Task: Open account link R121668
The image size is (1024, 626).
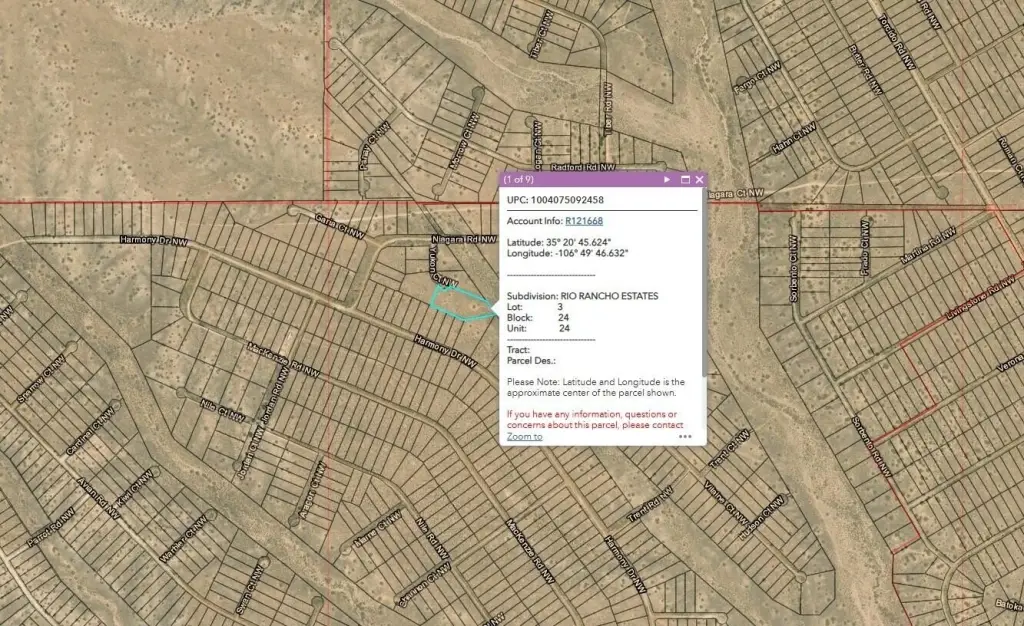Action: pyautogui.click(x=584, y=221)
